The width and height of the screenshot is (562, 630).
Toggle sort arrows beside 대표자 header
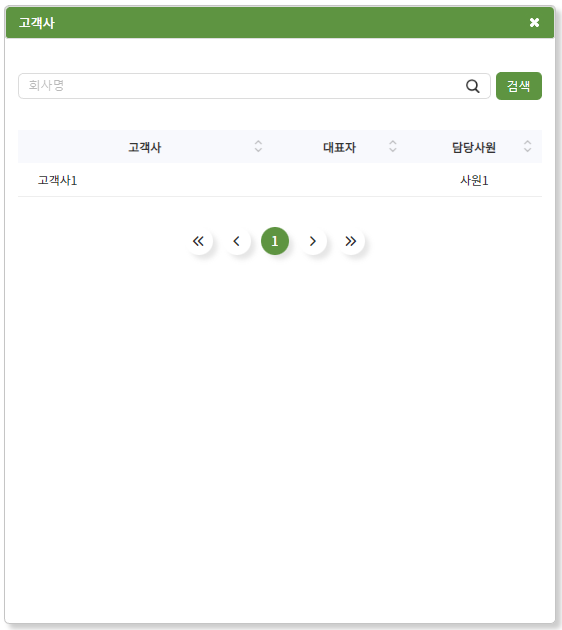pyautogui.click(x=393, y=146)
